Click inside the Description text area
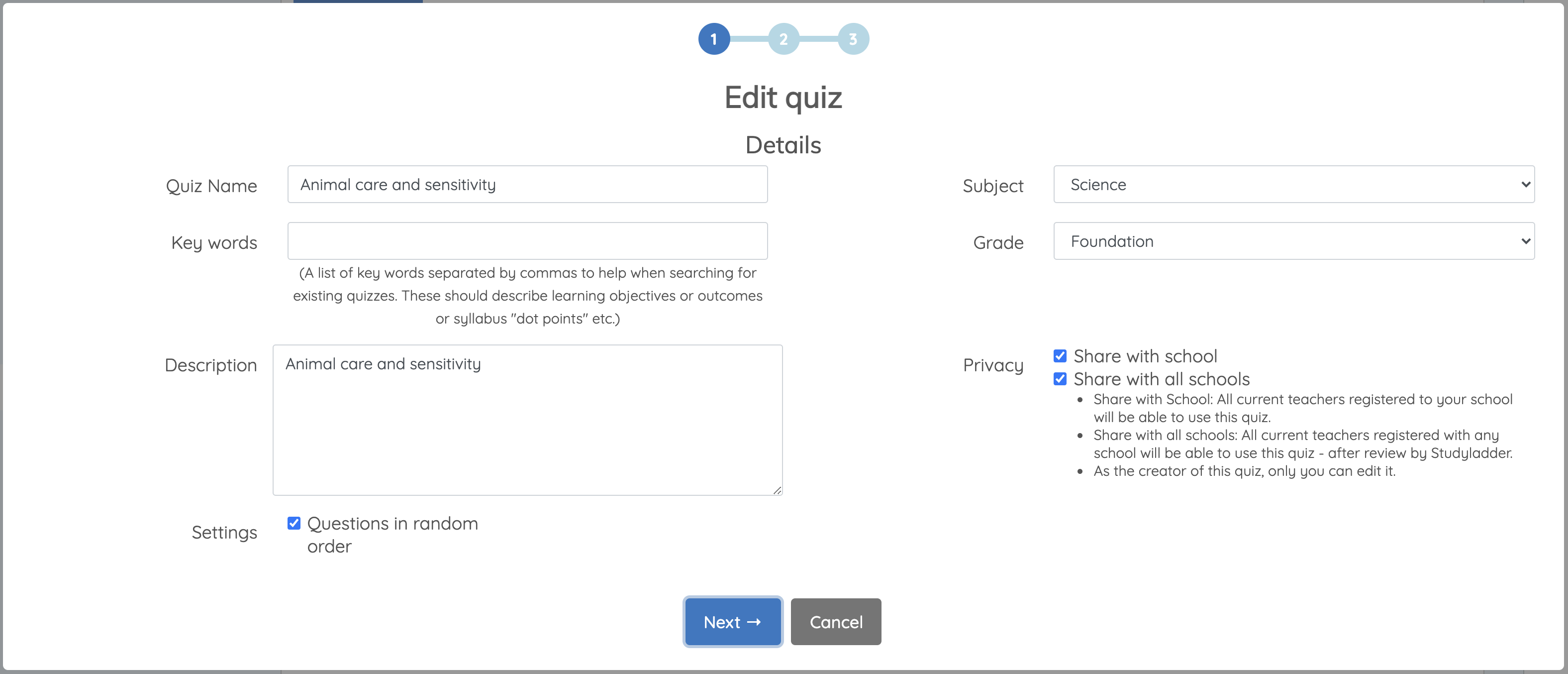This screenshot has width=1568, height=674. click(527, 426)
